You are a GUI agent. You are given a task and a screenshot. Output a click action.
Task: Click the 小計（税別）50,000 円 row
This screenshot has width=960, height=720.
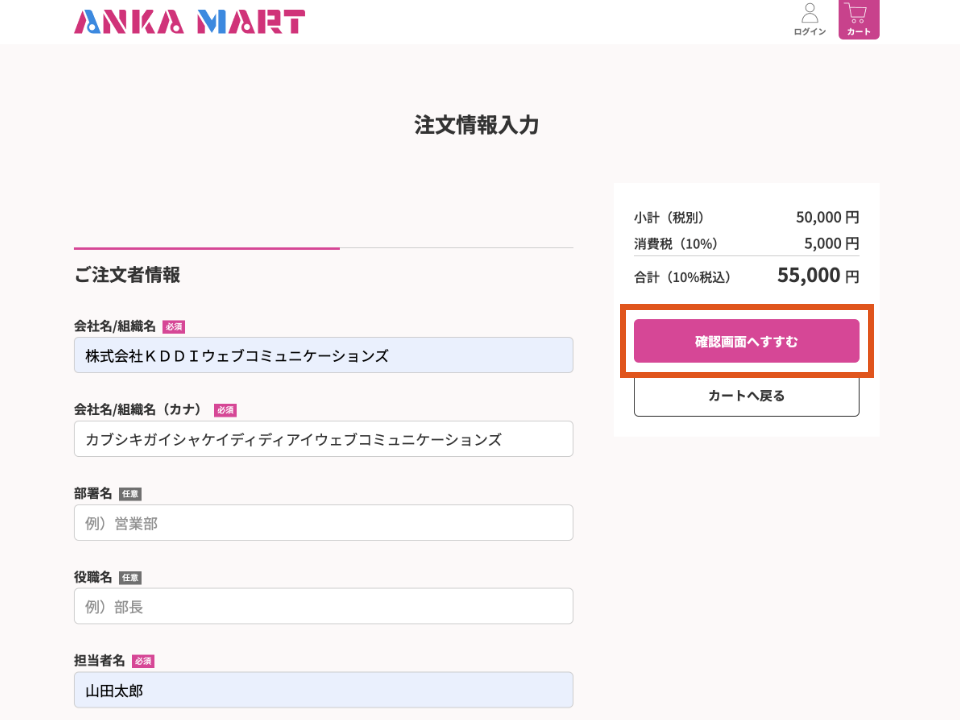(x=746, y=217)
